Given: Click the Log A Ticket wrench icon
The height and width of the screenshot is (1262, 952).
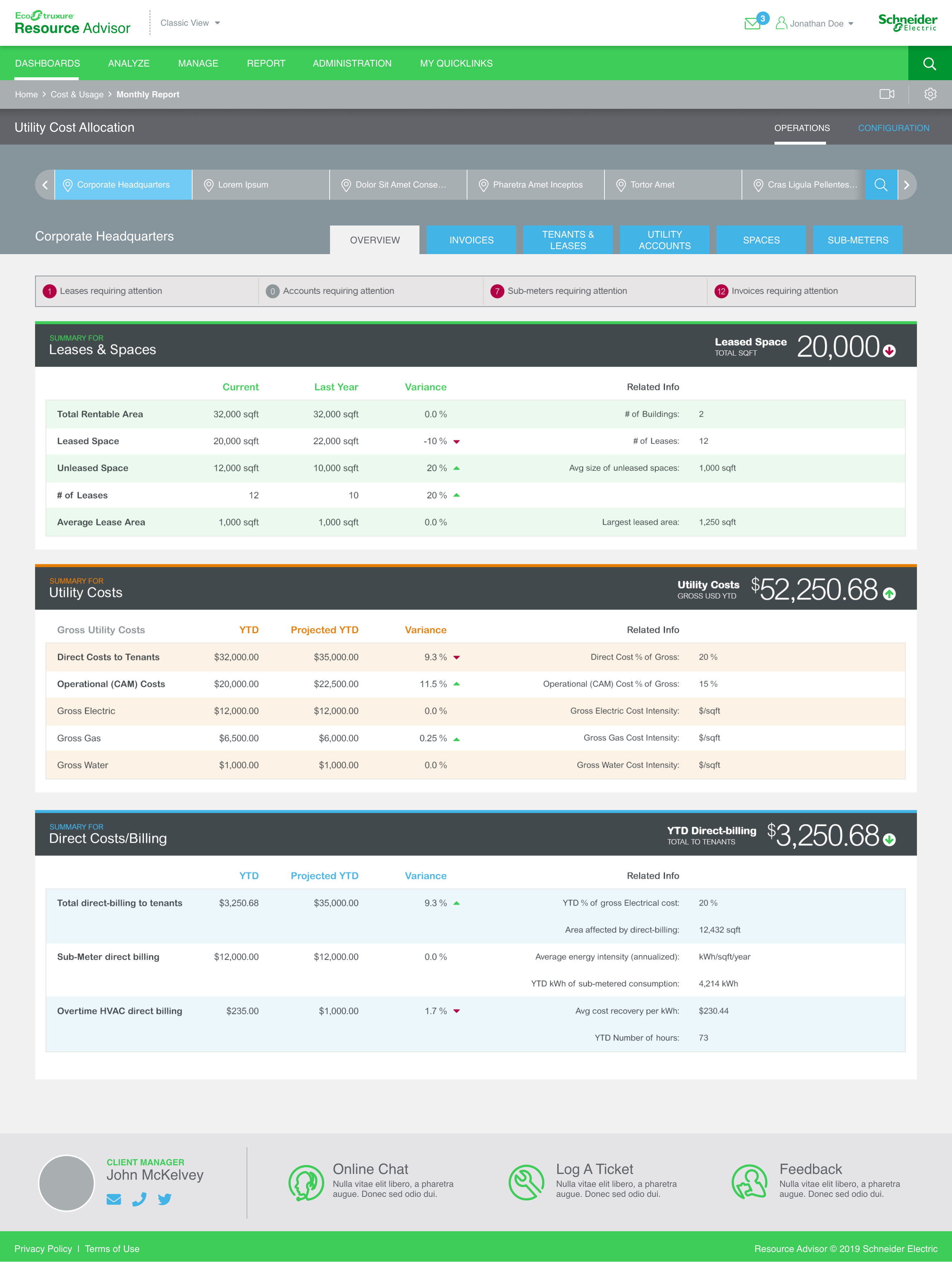Looking at the screenshot, I should coord(526,1182).
